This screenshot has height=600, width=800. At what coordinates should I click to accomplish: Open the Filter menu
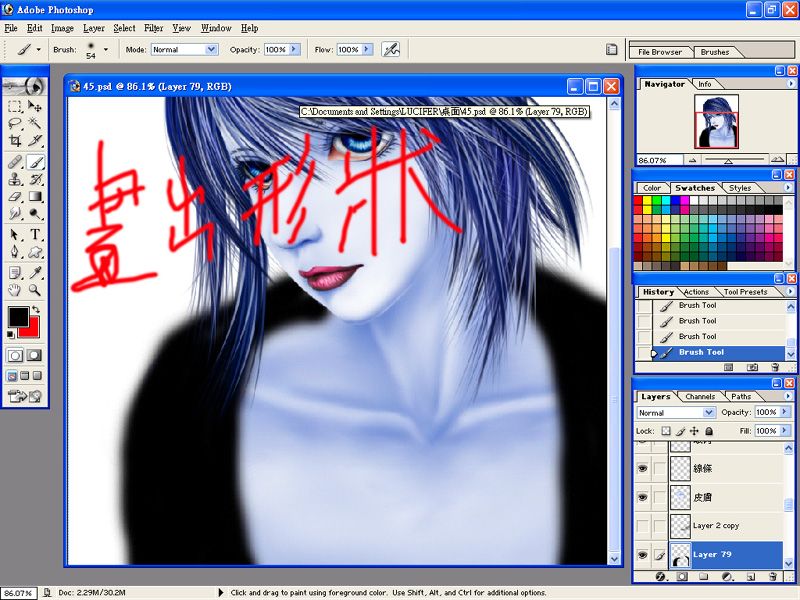click(x=154, y=28)
